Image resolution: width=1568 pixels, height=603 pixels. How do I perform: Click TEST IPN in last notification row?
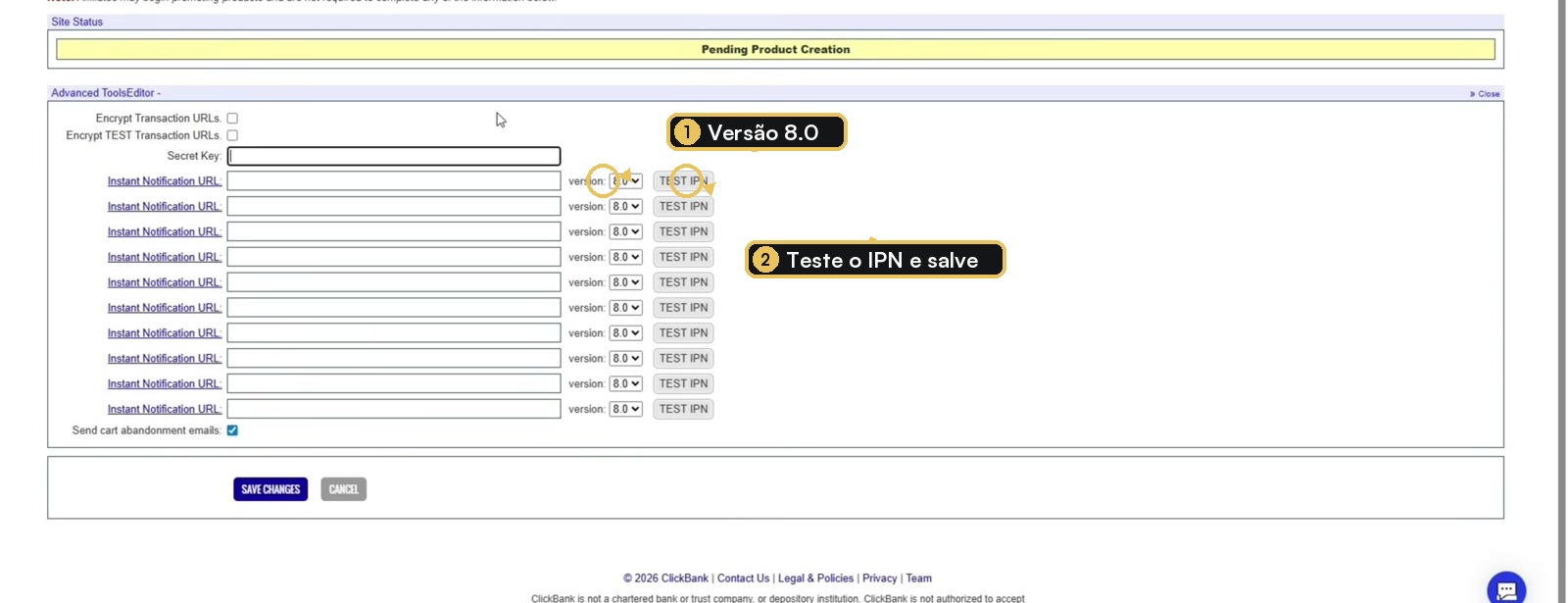pyautogui.click(x=683, y=410)
